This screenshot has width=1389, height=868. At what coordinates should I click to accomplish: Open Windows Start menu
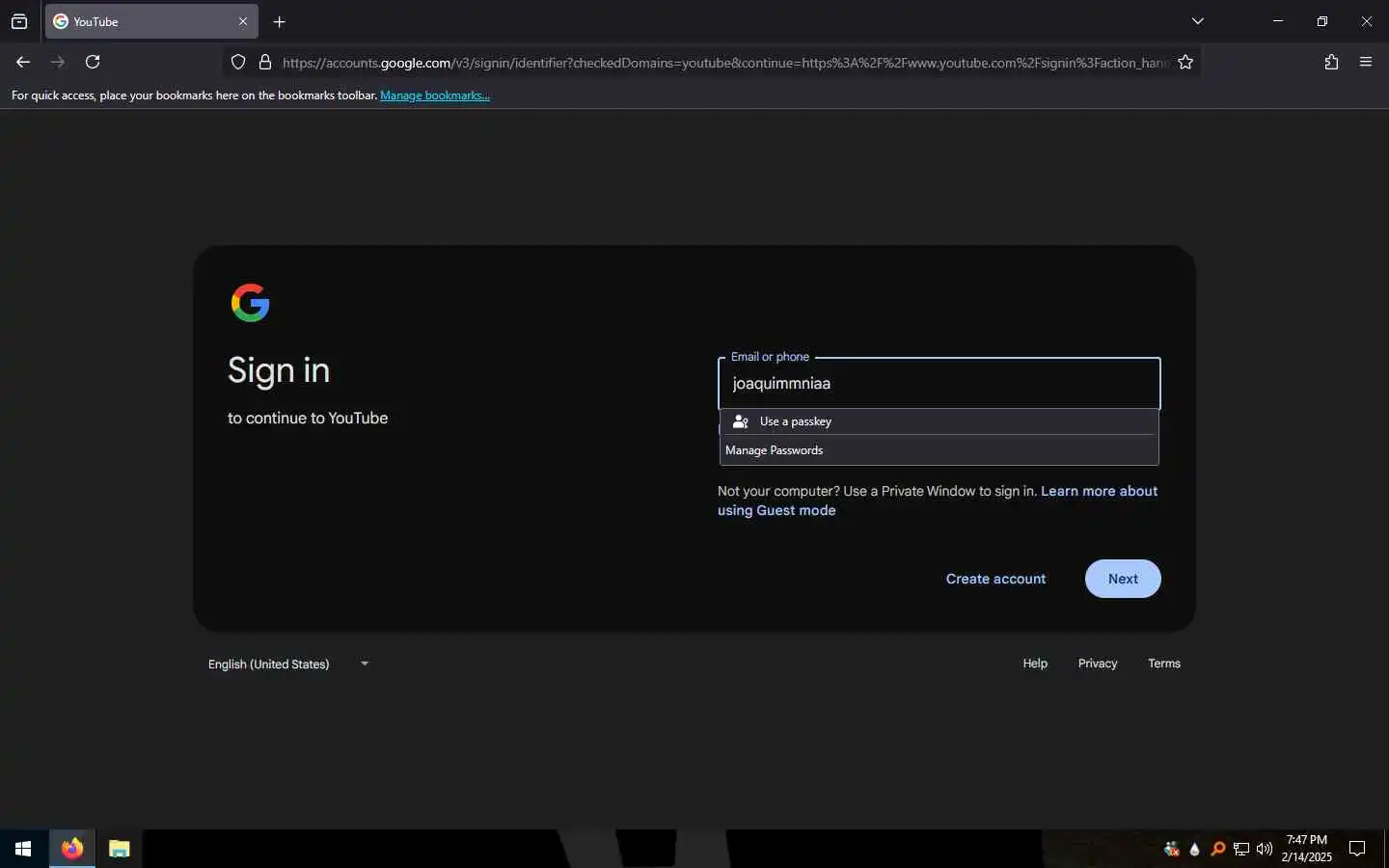tap(23, 849)
